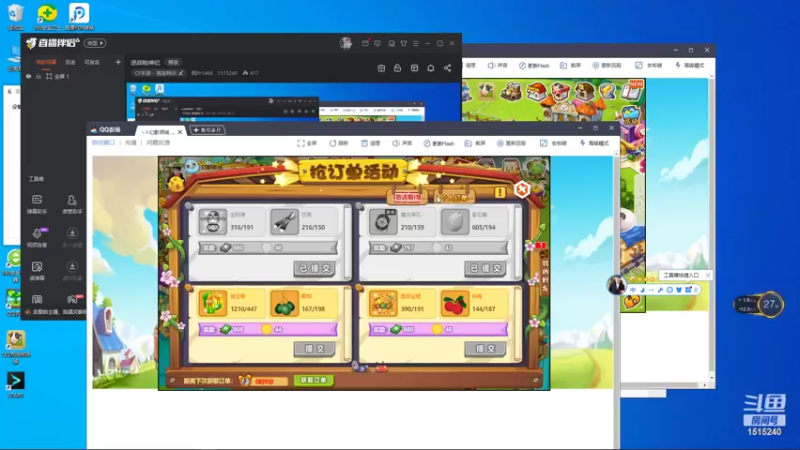The width and height of the screenshot is (800, 450).
Task: Toggle the padlock icon in stream header
Action: (397, 68)
